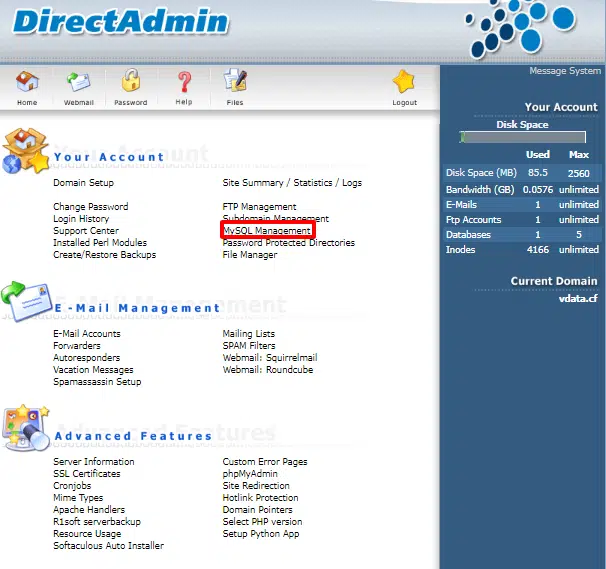Open Mime Types
The height and width of the screenshot is (569, 606).
pos(78,497)
